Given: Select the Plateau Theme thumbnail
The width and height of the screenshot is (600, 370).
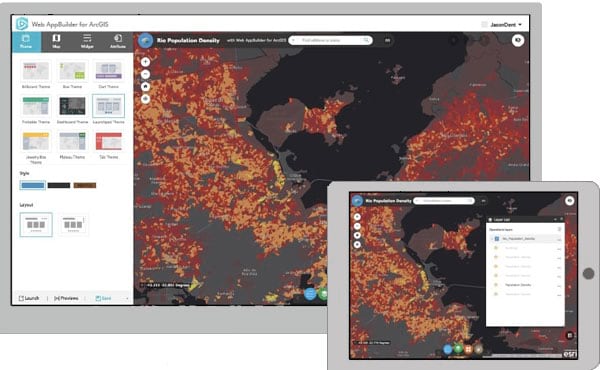Looking at the screenshot, I should pos(72,142).
